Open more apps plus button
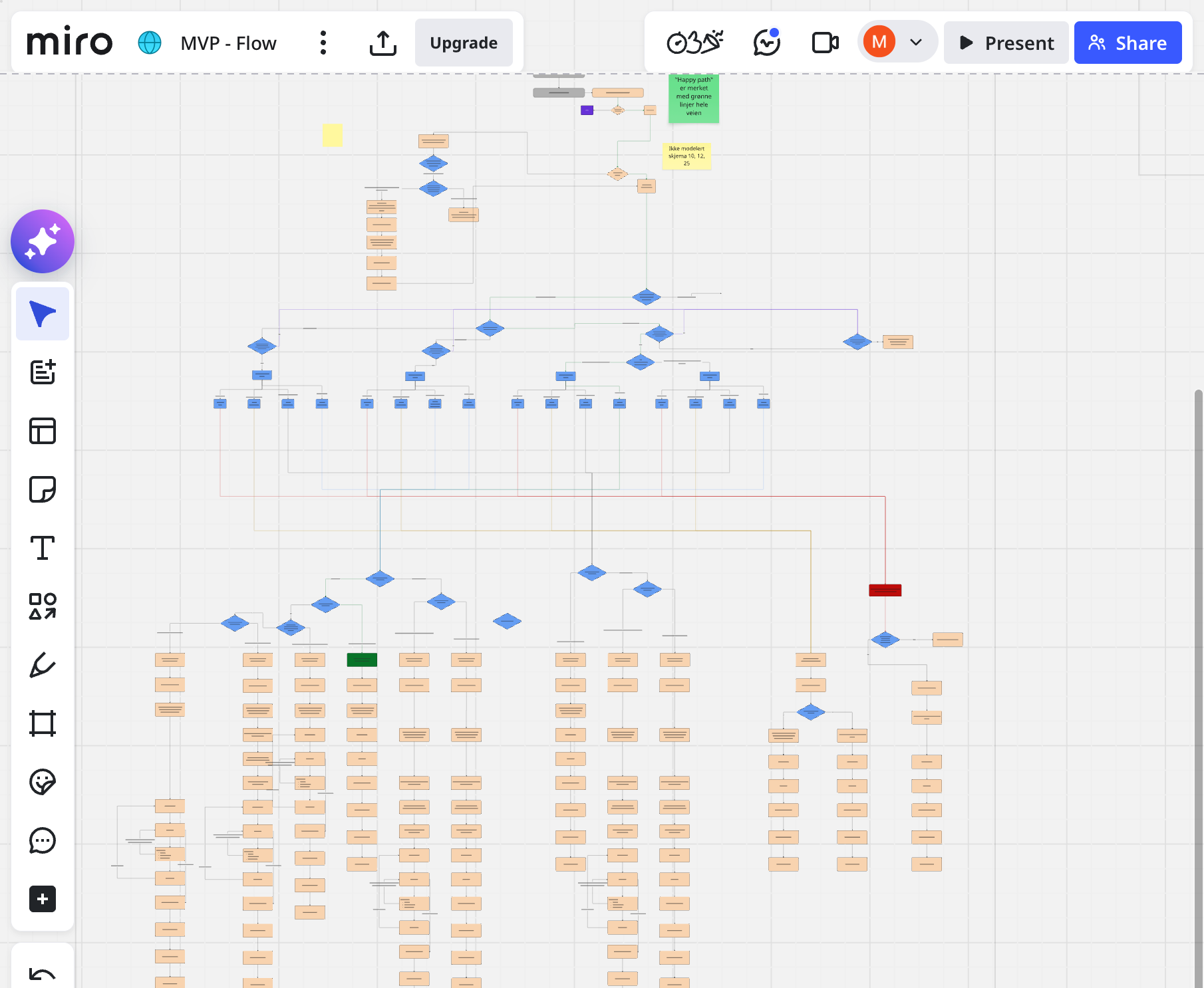This screenshot has width=1204, height=988. (x=43, y=899)
